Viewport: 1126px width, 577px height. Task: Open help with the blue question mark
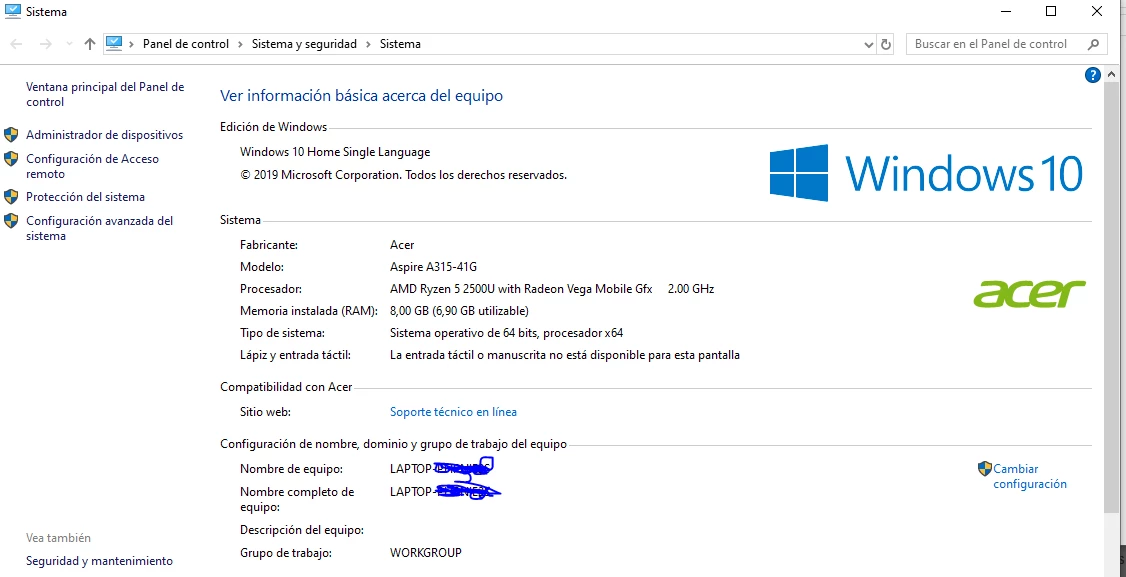1092,75
